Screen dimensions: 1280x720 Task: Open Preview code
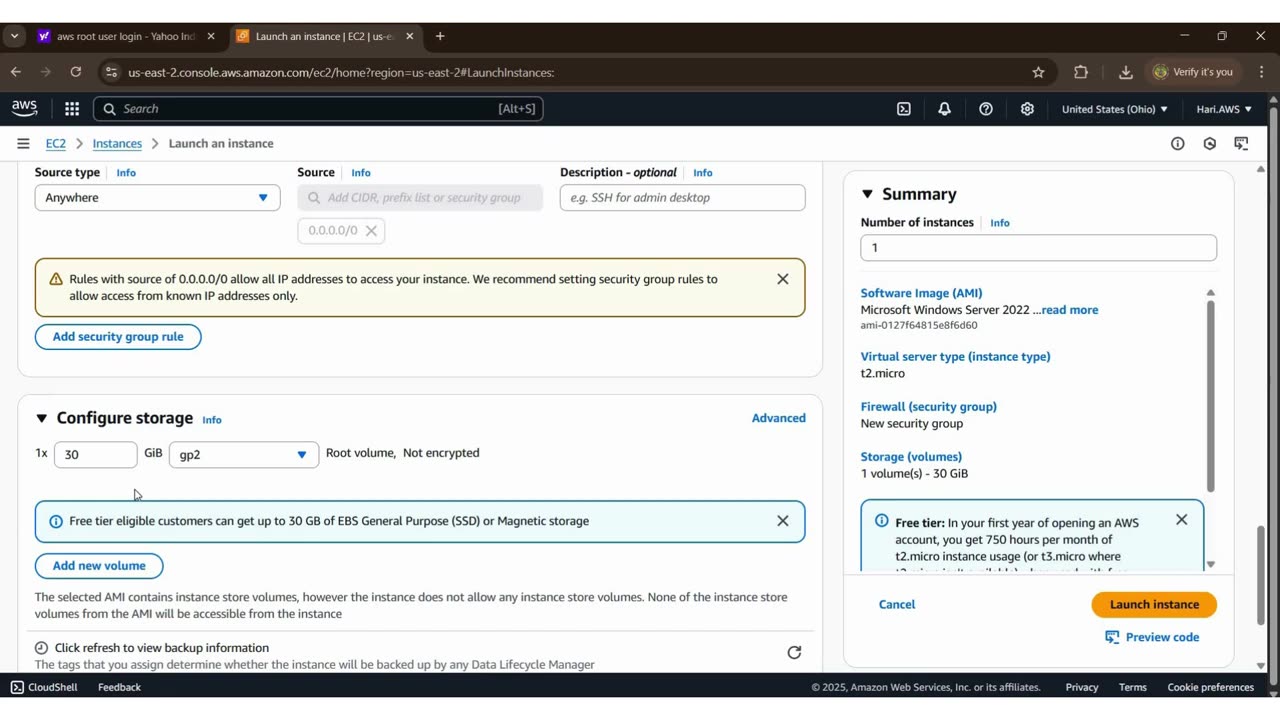click(x=1152, y=637)
